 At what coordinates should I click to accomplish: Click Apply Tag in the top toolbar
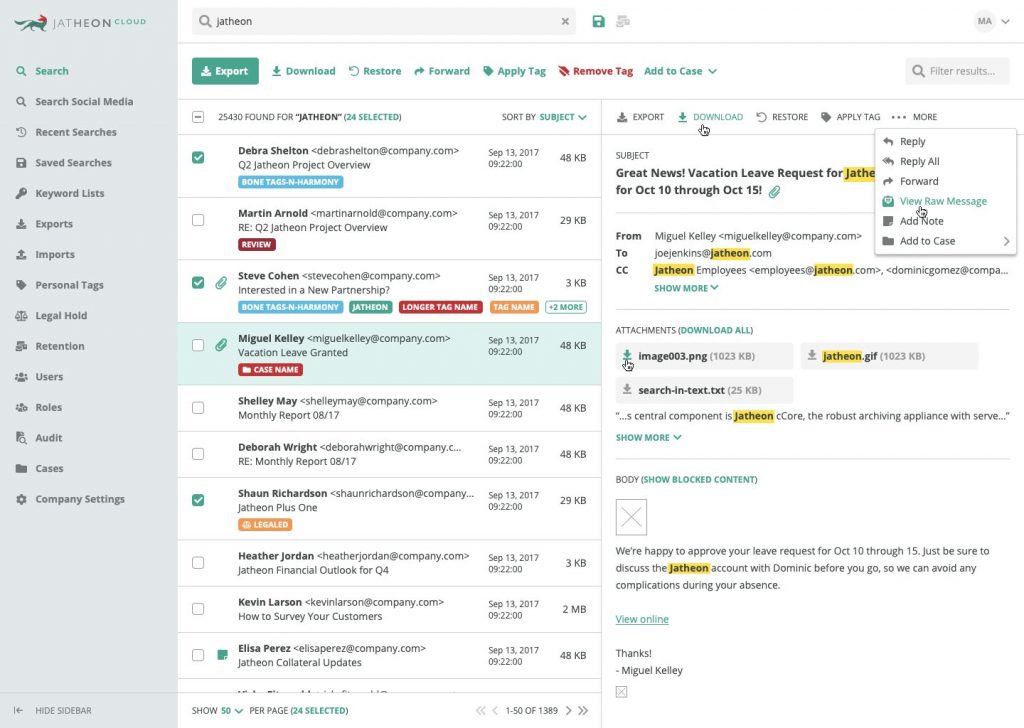tap(515, 71)
